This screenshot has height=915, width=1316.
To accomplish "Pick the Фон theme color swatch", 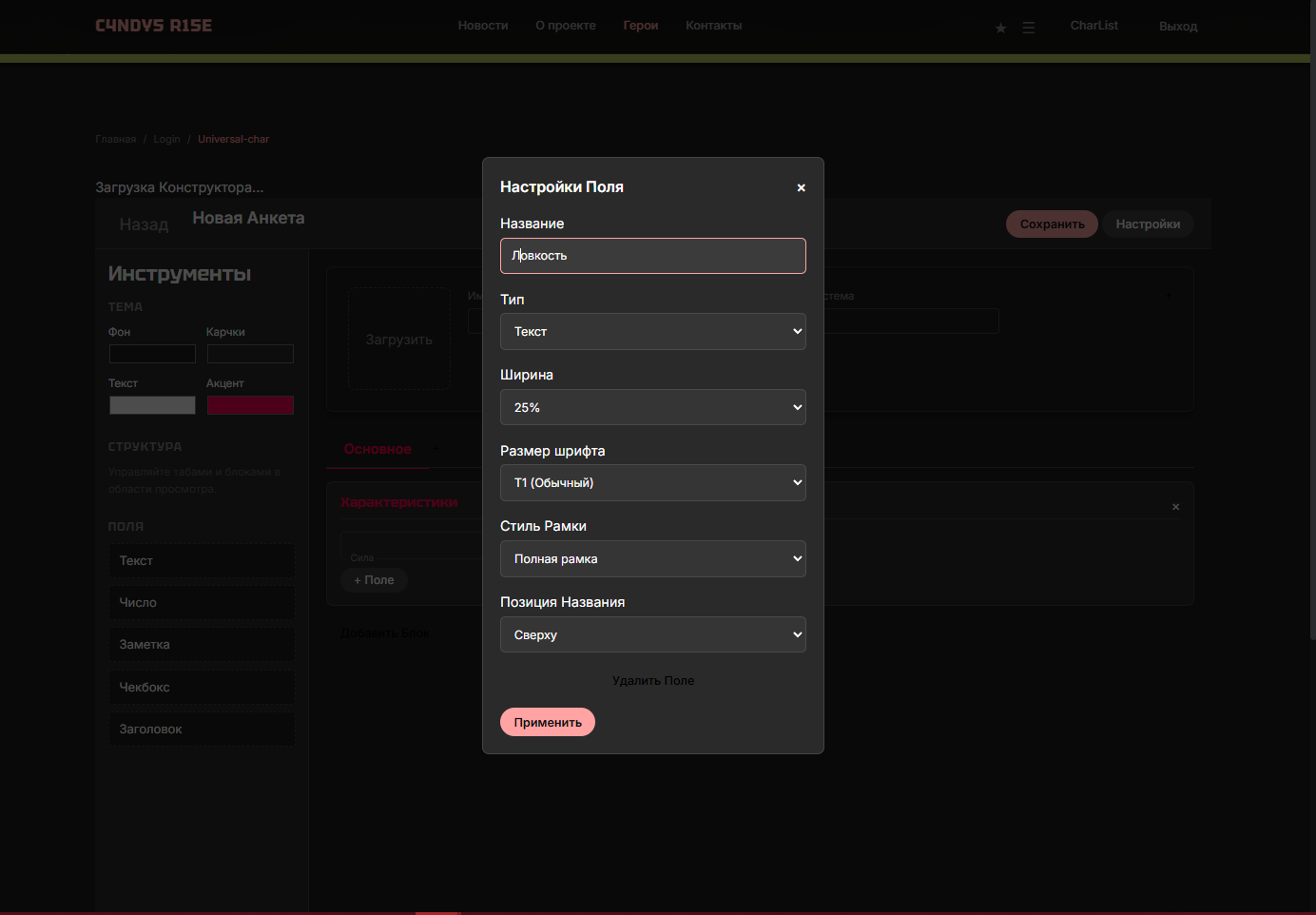I will 152,354.
